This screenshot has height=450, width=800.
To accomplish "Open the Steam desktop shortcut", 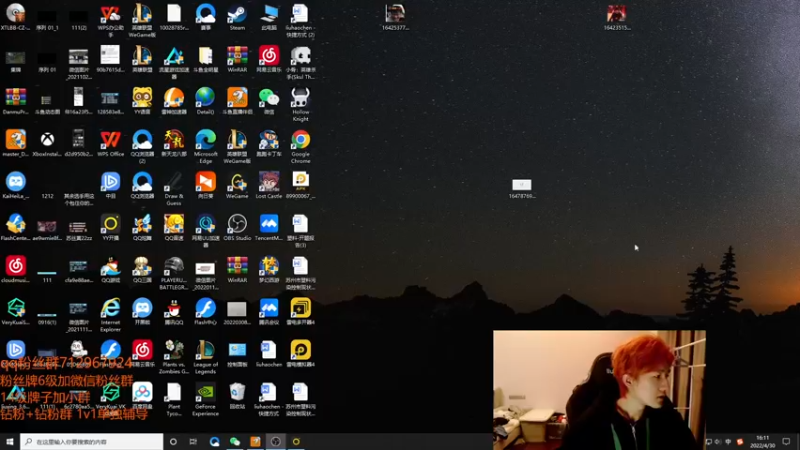I will pyautogui.click(x=237, y=14).
